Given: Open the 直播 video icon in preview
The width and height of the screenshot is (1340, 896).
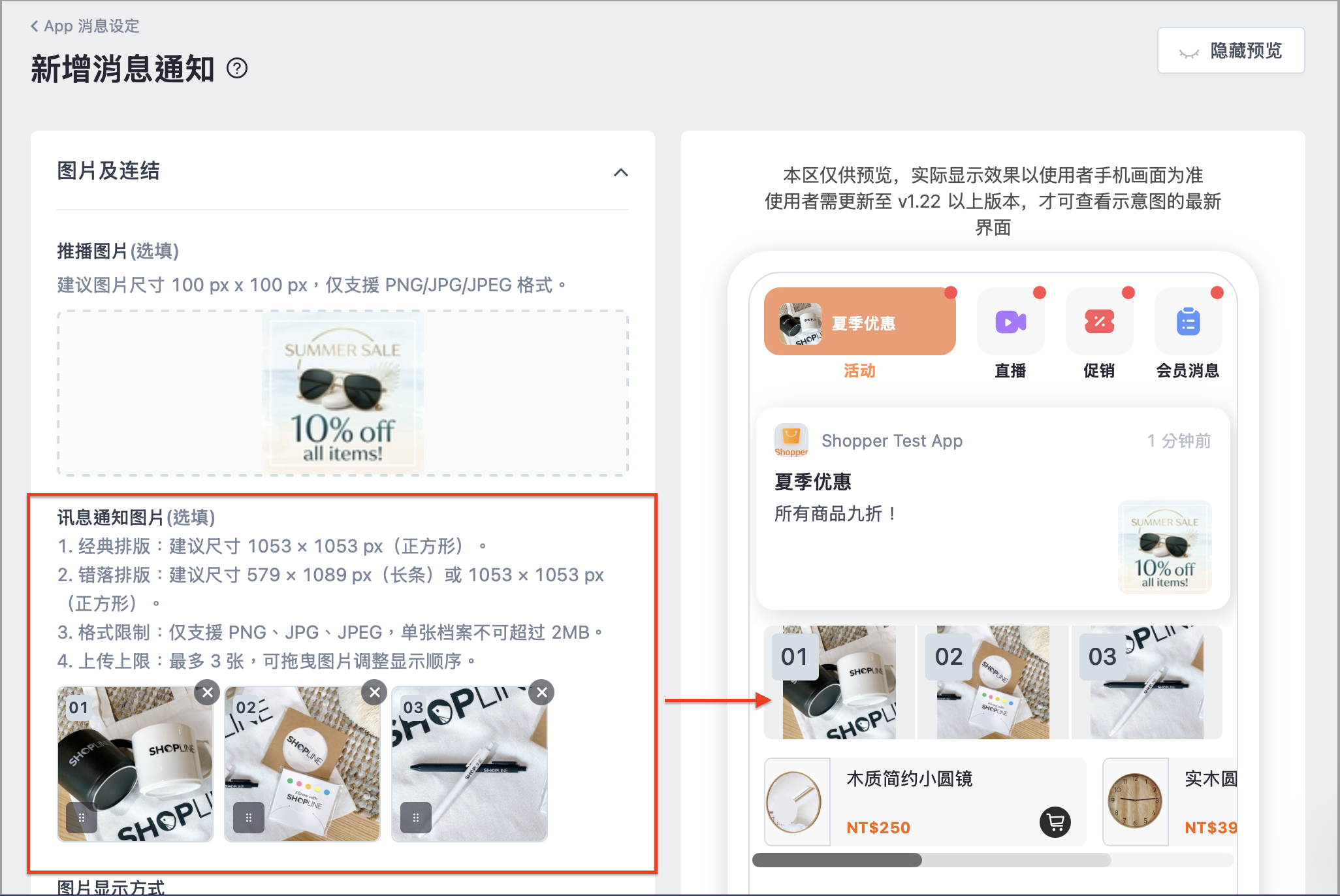Looking at the screenshot, I should 1010,321.
